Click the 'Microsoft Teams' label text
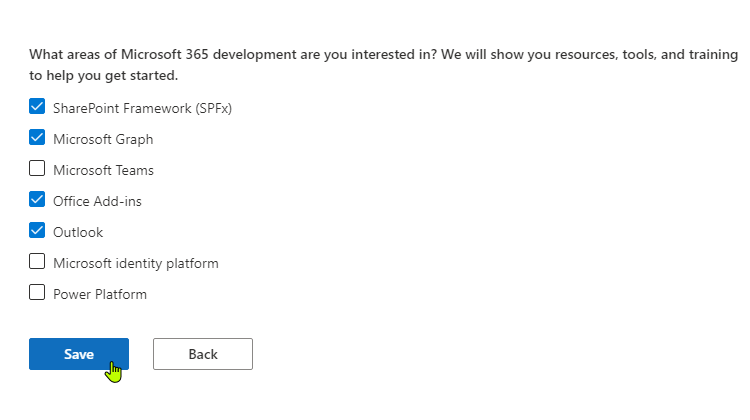Screen dimensions: 750x420 [103, 170]
